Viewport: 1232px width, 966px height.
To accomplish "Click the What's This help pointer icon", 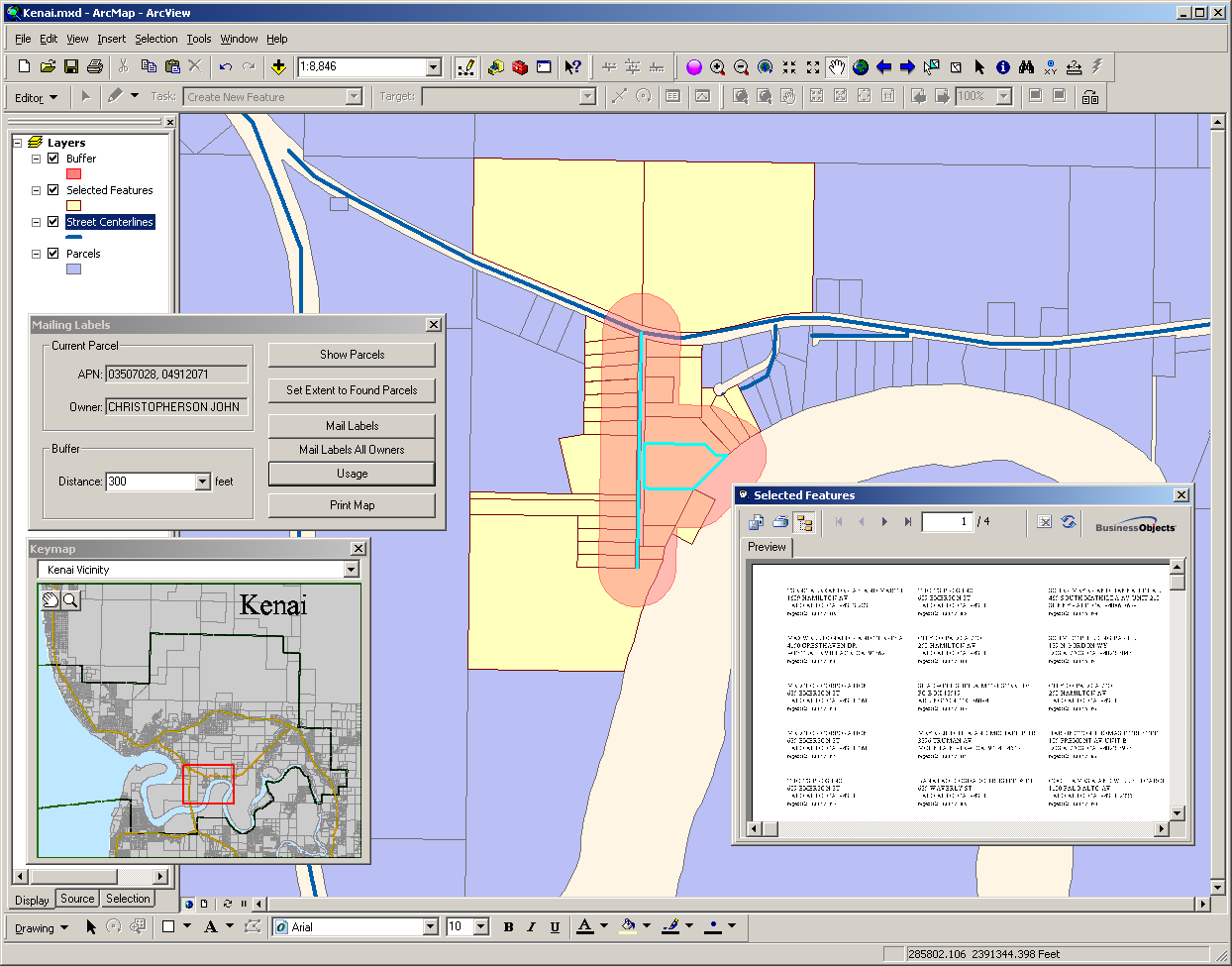I will [573, 66].
